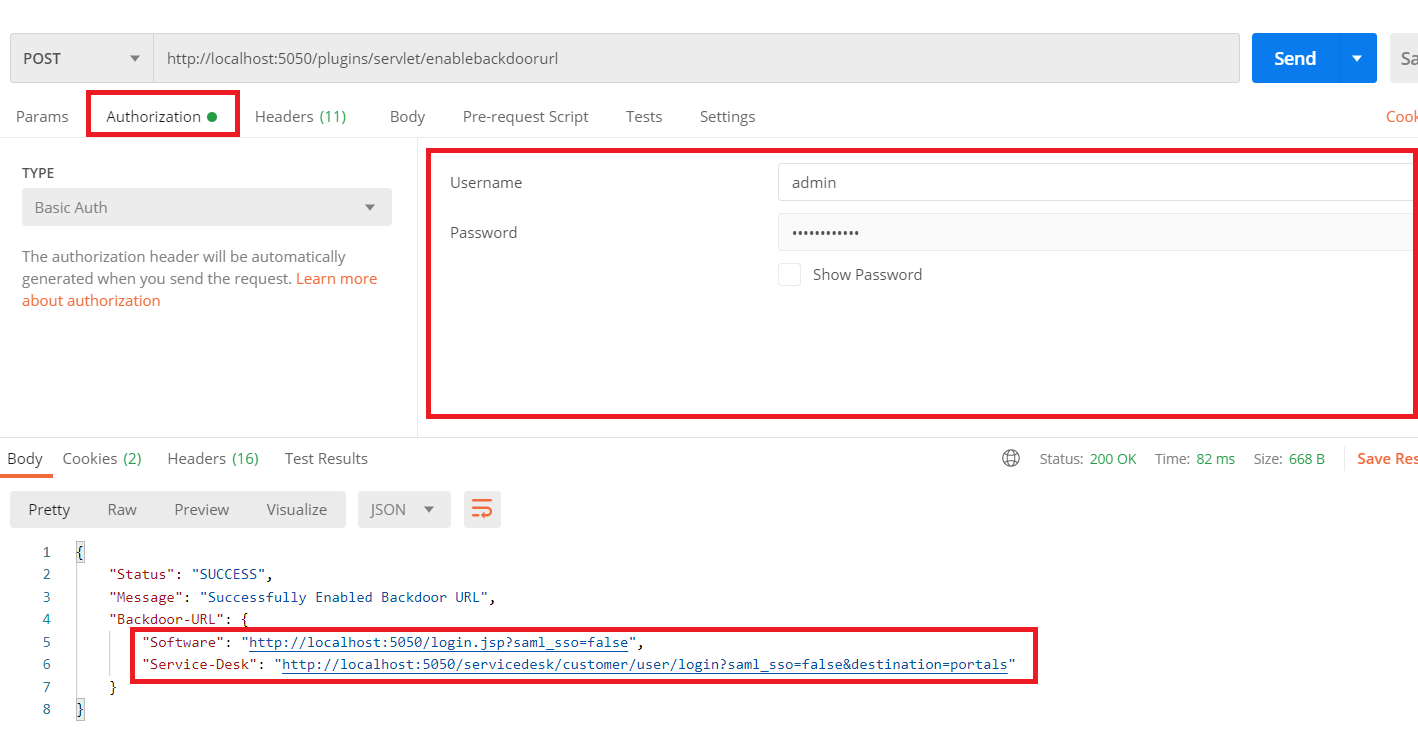
Task: Switch to the Headers (11) request tab
Action: (300, 116)
